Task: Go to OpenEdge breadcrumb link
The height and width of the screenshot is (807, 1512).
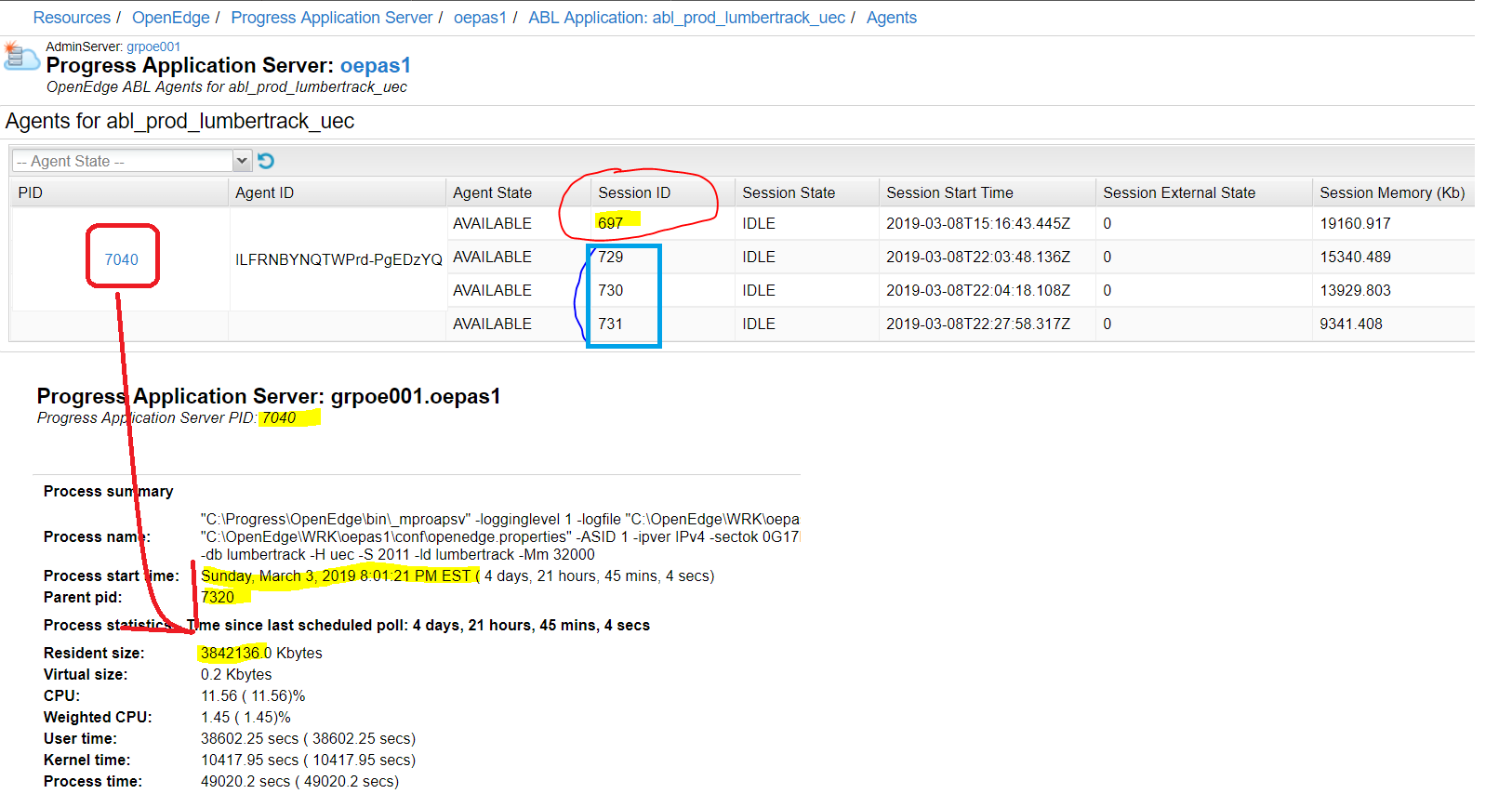Action: pos(171,18)
